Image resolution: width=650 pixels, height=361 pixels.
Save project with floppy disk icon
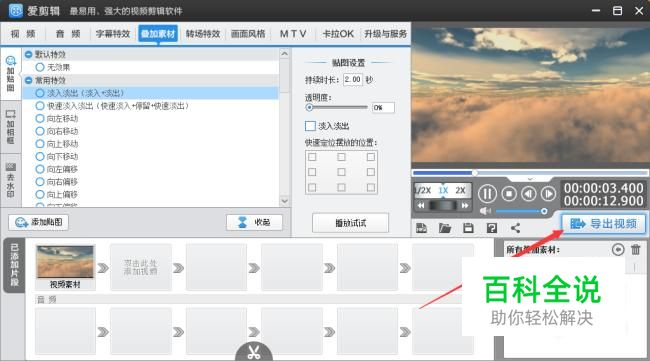point(468,228)
